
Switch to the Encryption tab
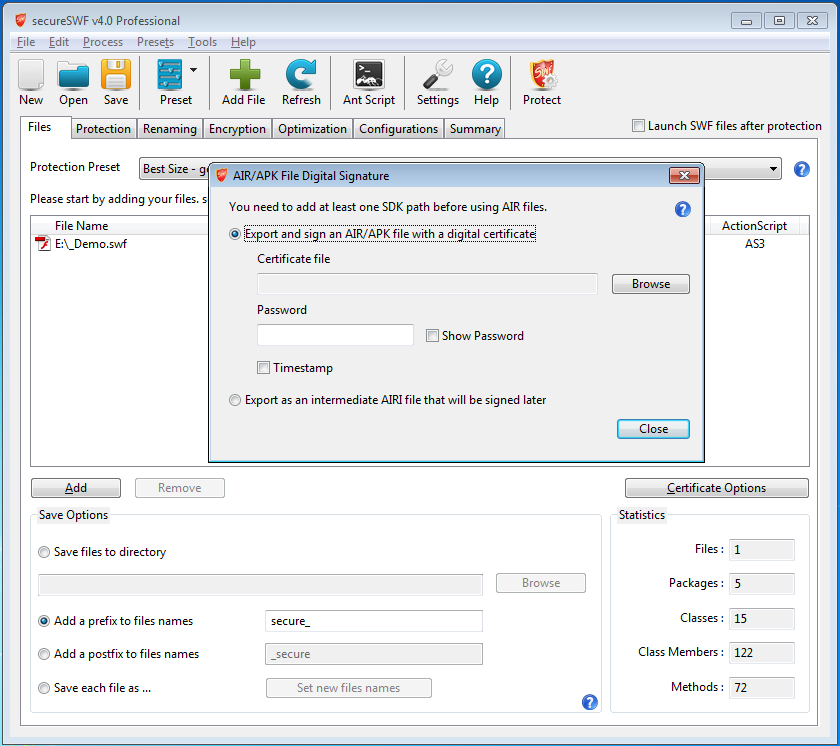tap(237, 129)
